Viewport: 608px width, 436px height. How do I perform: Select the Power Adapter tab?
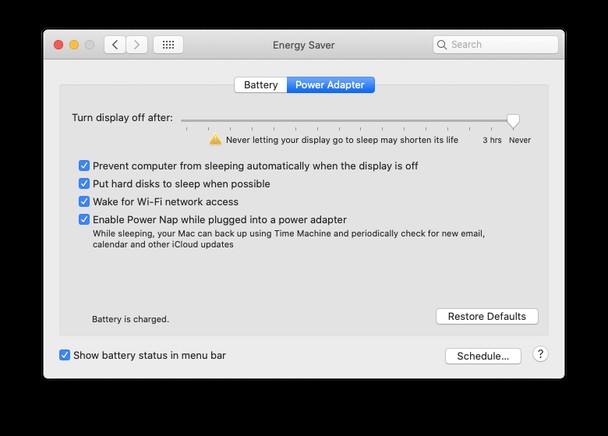[x=330, y=85]
